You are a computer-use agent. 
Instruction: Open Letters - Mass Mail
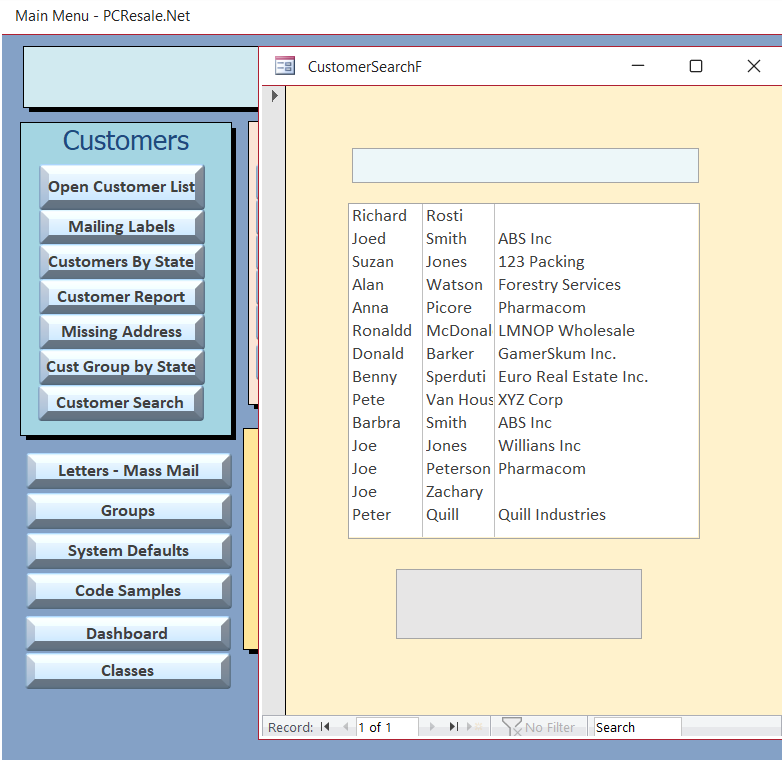pyautogui.click(x=128, y=470)
